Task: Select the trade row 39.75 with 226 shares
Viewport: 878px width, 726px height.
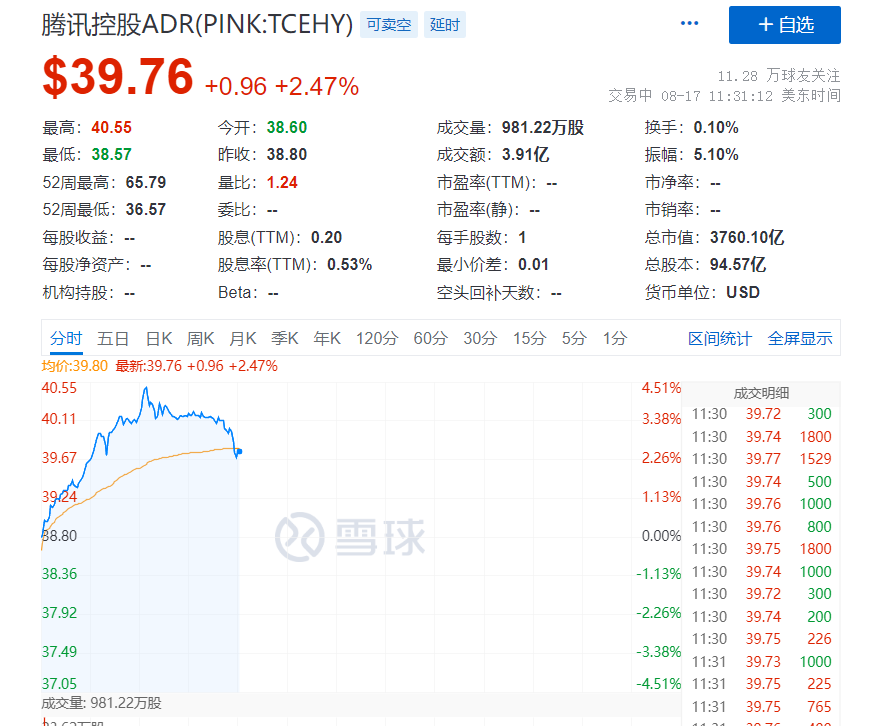Action: (x=761, y=639)
